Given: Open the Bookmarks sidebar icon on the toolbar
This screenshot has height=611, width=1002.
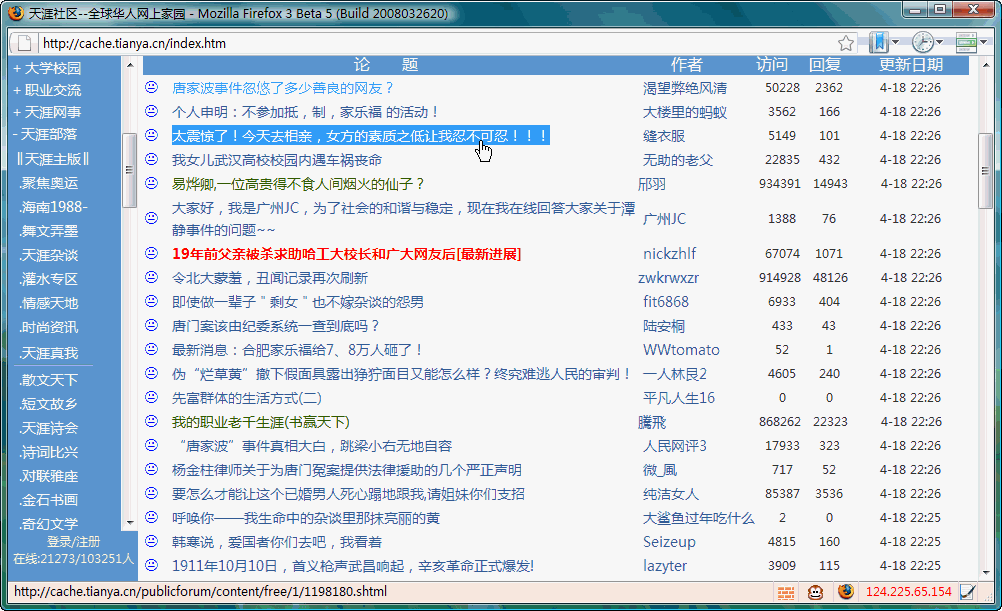Looking at the screenshot, I should click(x=878, y=42).
